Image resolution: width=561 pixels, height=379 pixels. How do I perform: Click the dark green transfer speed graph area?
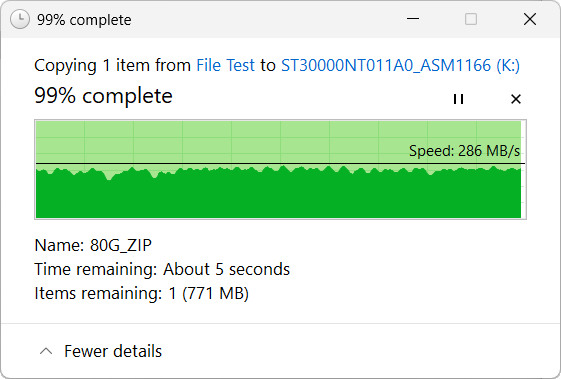point(278,195)
